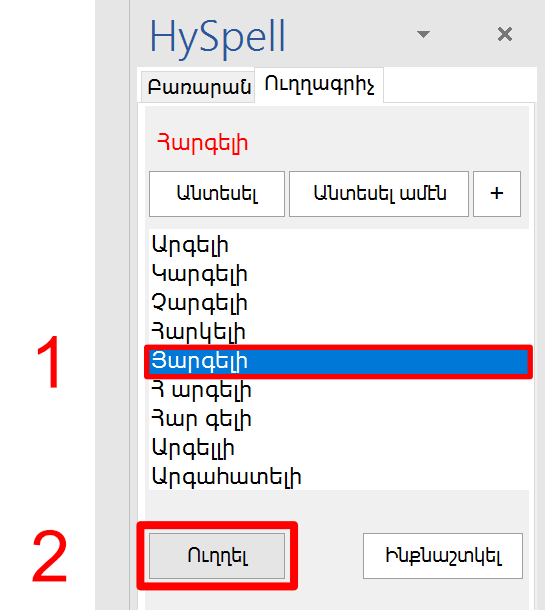This screenshot has width=545, height=610.
Task: Open the HySpell pane options dropdown arrow
Action: click(x=423, y=34)
